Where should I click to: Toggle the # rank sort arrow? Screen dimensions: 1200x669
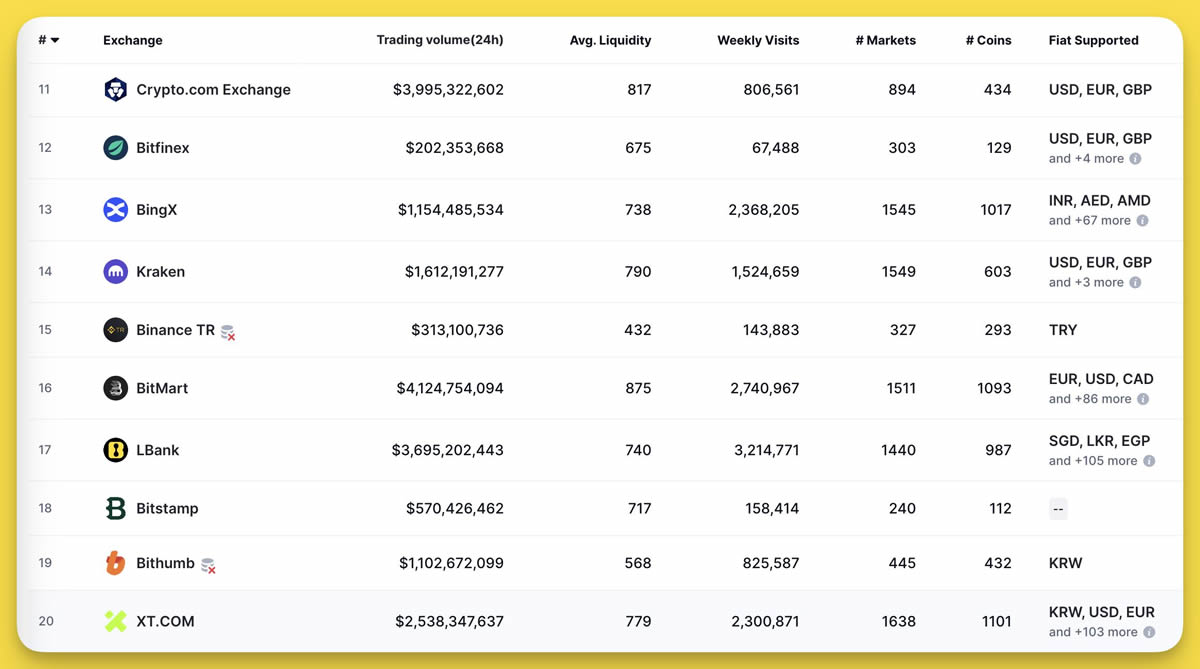tap(55, 41)
